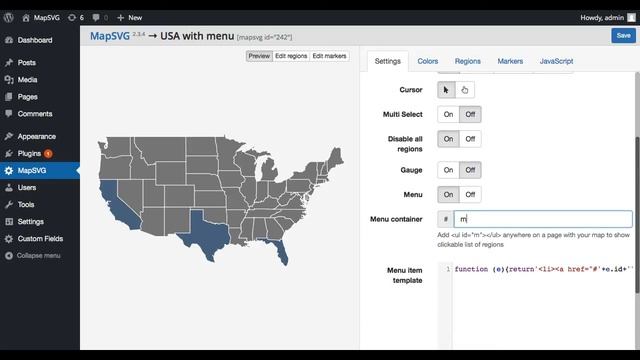640x360 pixels.
Task: Click the Custom Fields gear icon
Action: (9, 239)
